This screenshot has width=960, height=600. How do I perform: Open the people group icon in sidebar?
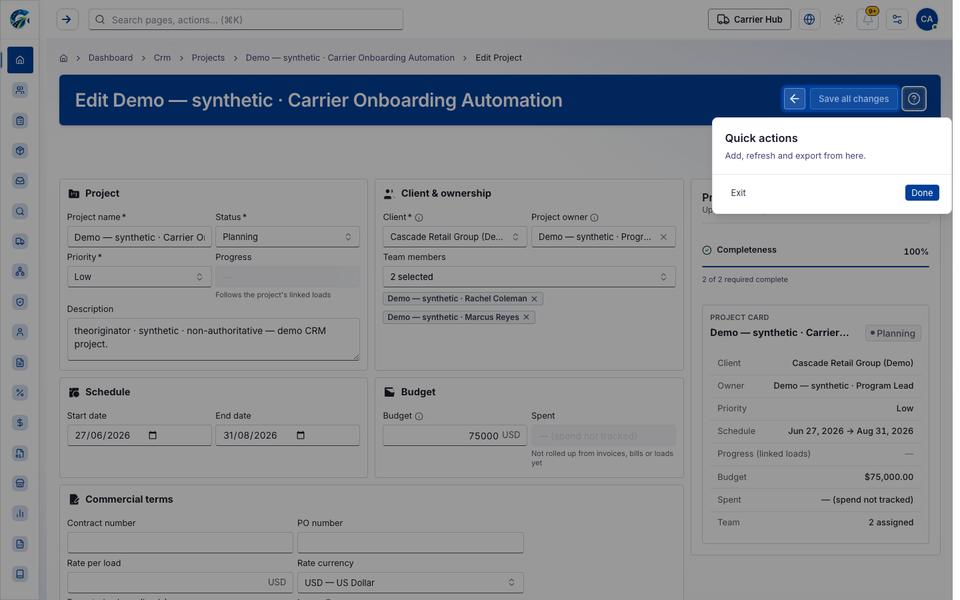pyautogui.click(x=20, y=90)
